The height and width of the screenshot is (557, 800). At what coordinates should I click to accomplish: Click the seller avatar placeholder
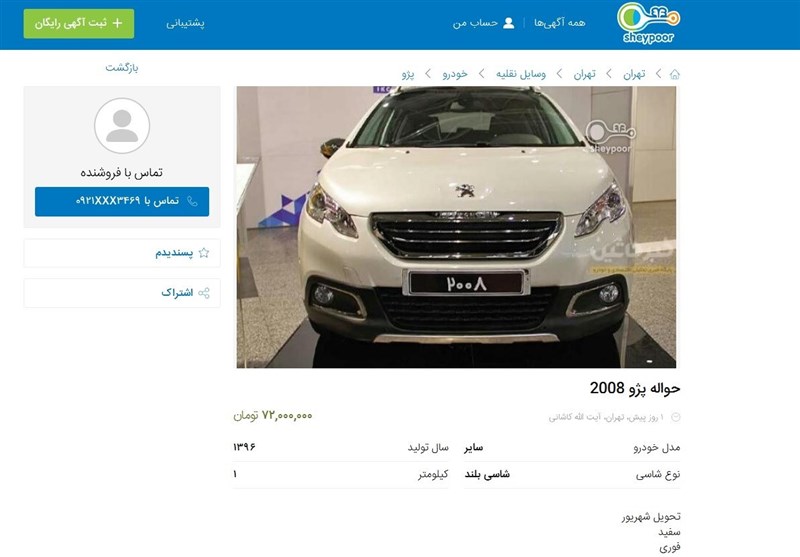[122, 125]
